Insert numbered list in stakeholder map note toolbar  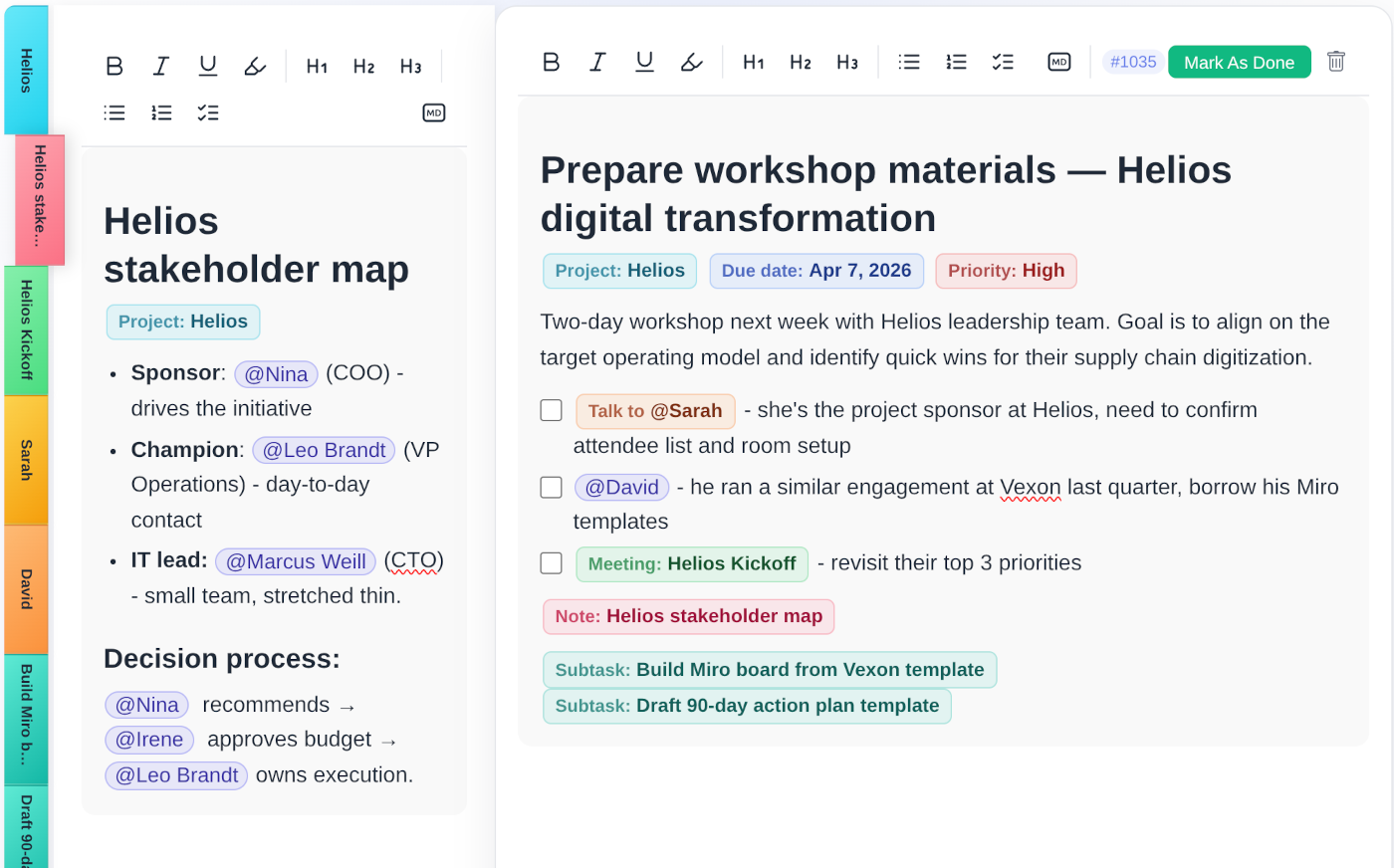point(161,112)
